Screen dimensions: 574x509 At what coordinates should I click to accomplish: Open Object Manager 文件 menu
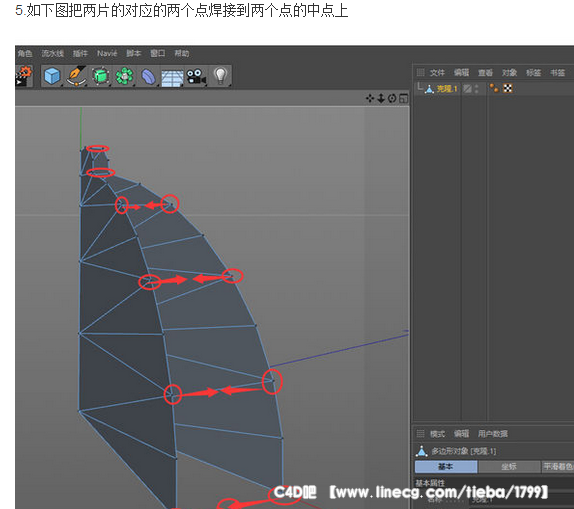click(437, 73)
